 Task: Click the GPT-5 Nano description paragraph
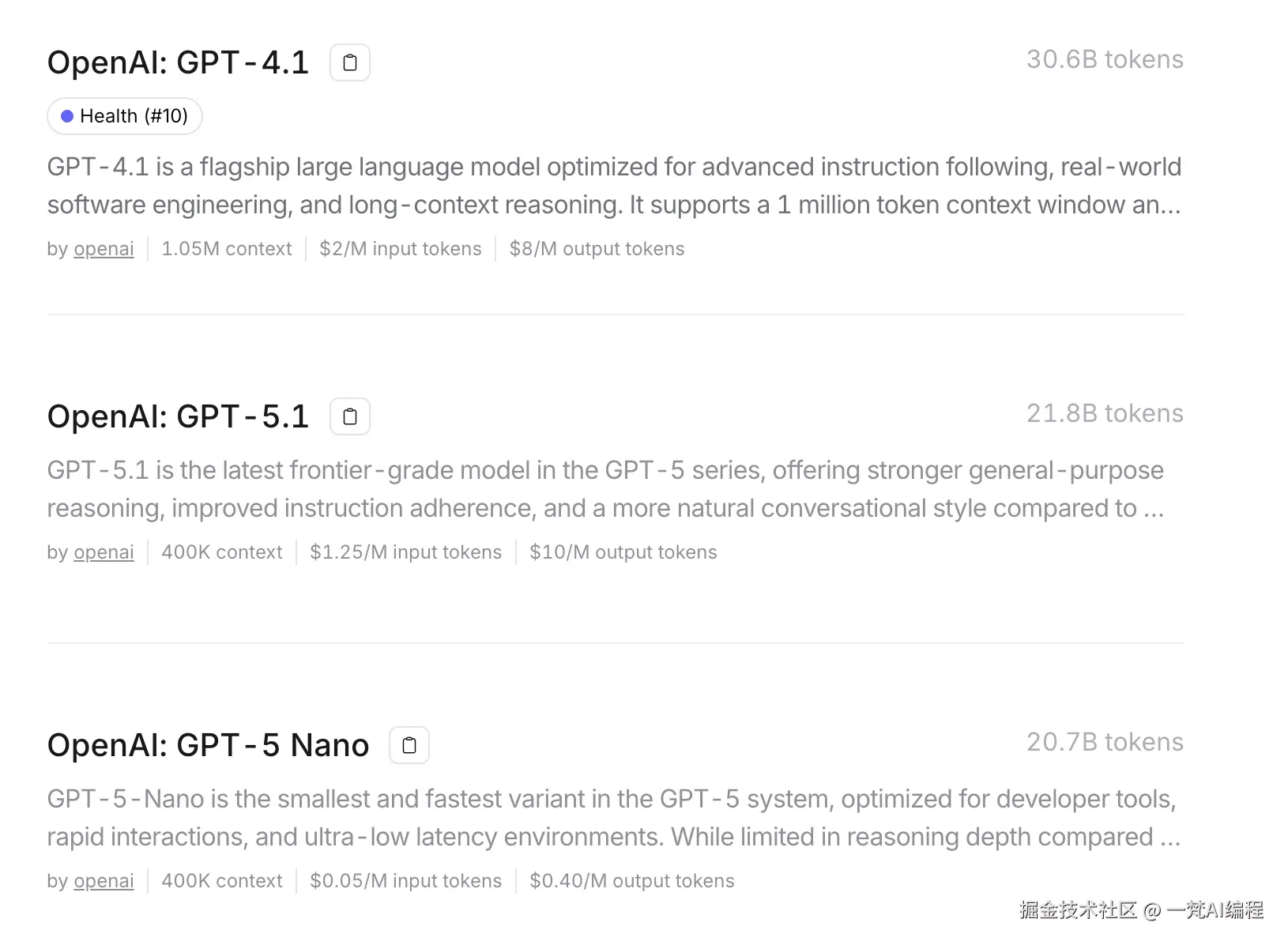pos(614,818)
